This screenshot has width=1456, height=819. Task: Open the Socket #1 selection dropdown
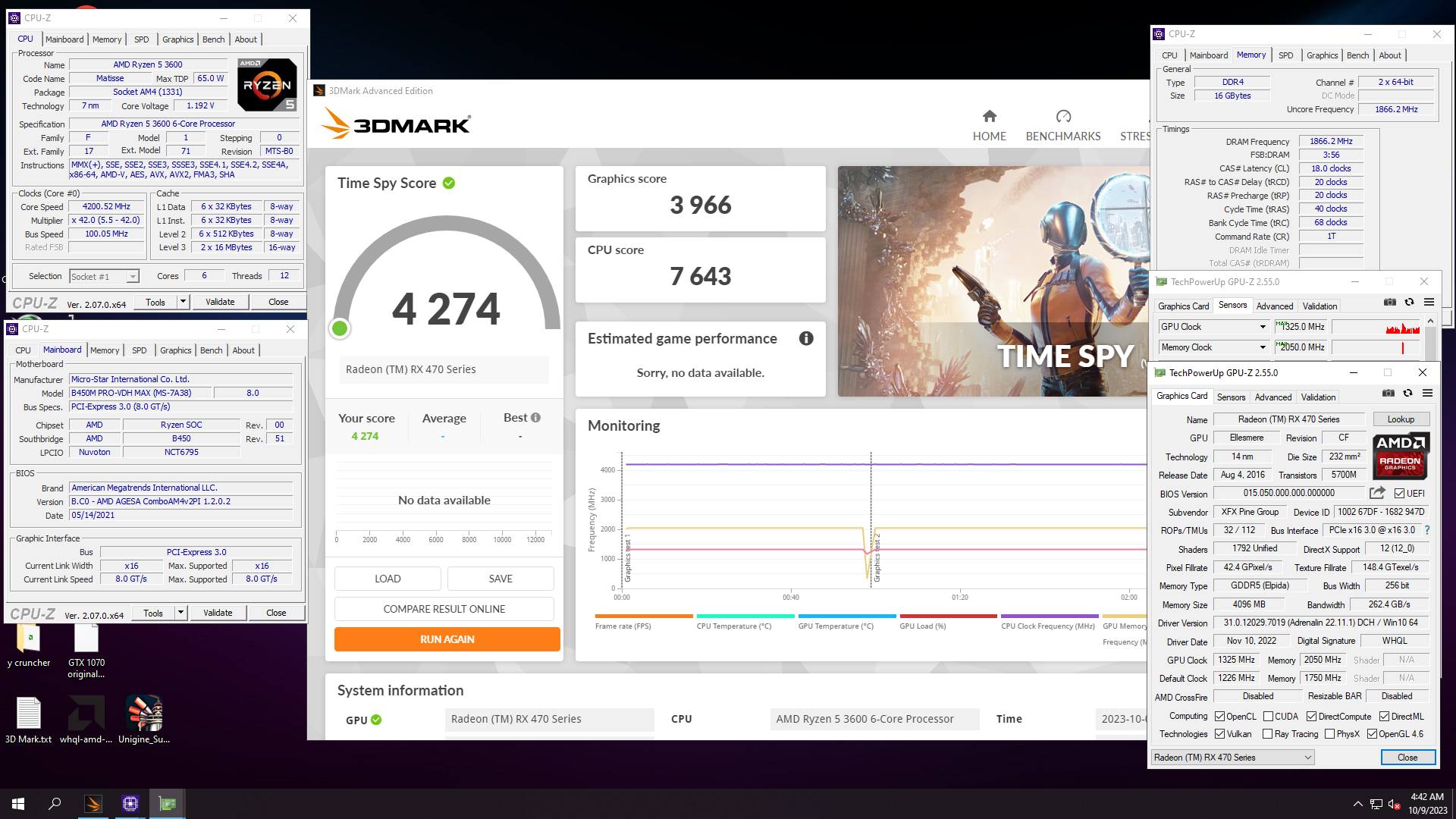[x=105, y=277]
